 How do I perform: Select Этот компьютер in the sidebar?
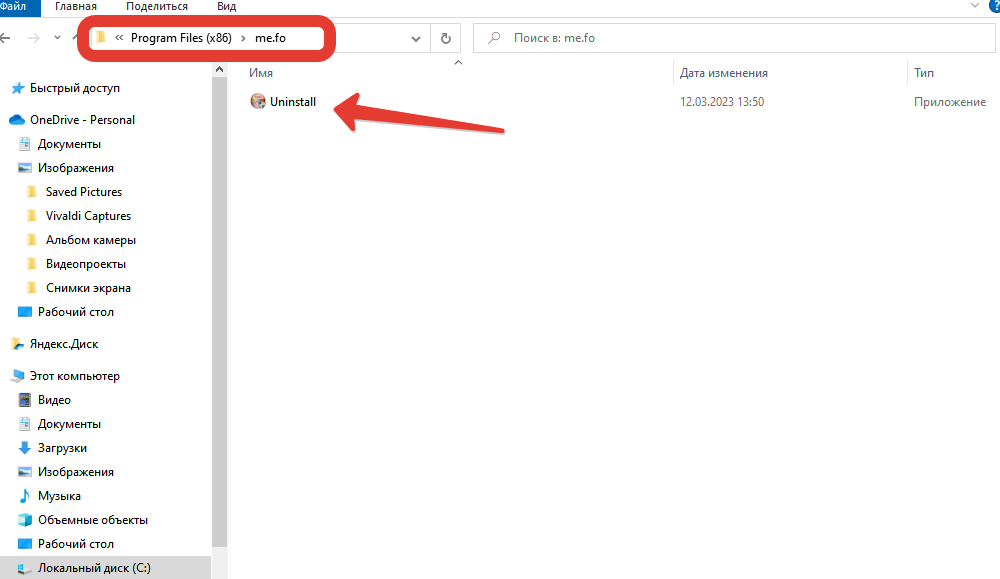[x=75, y=376]
